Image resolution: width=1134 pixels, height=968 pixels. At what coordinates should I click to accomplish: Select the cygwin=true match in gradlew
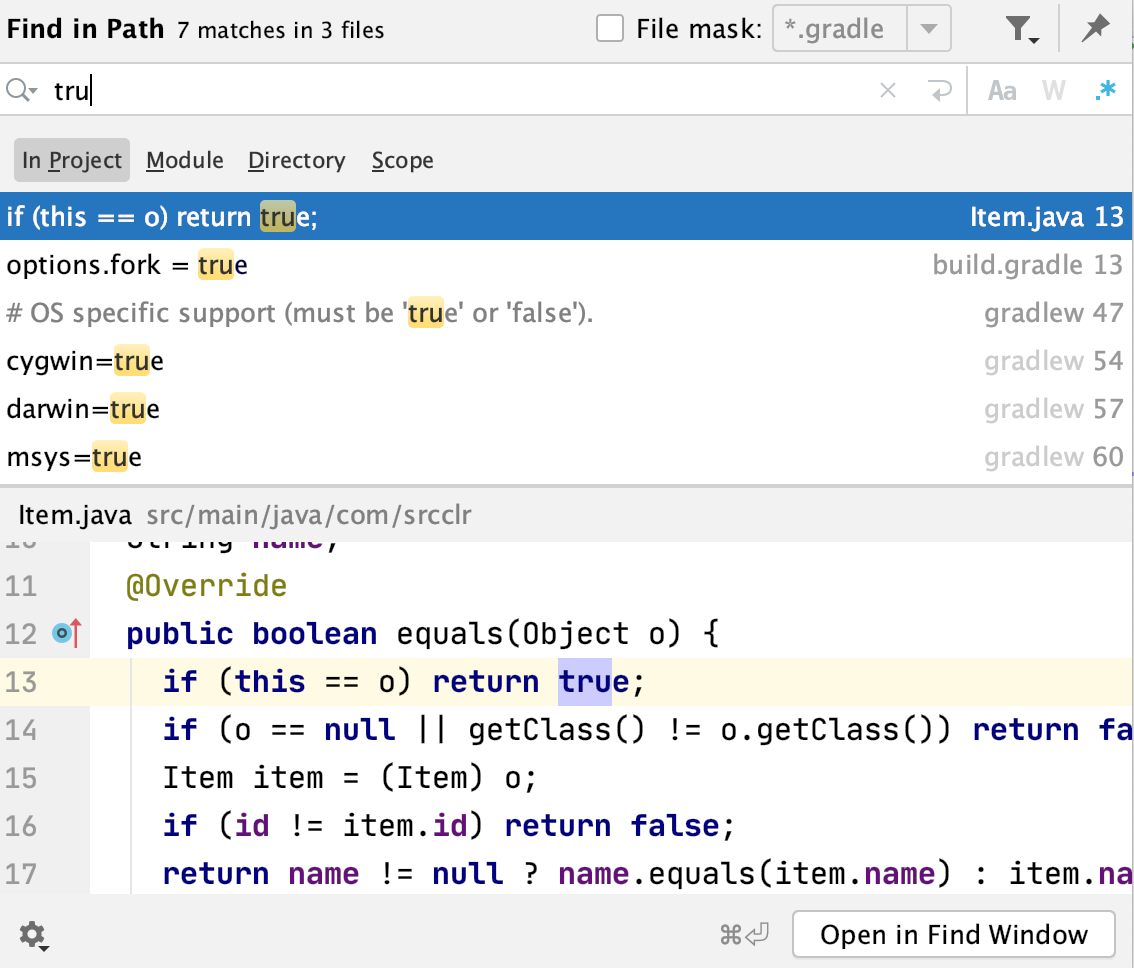click(x=400, y=361)
